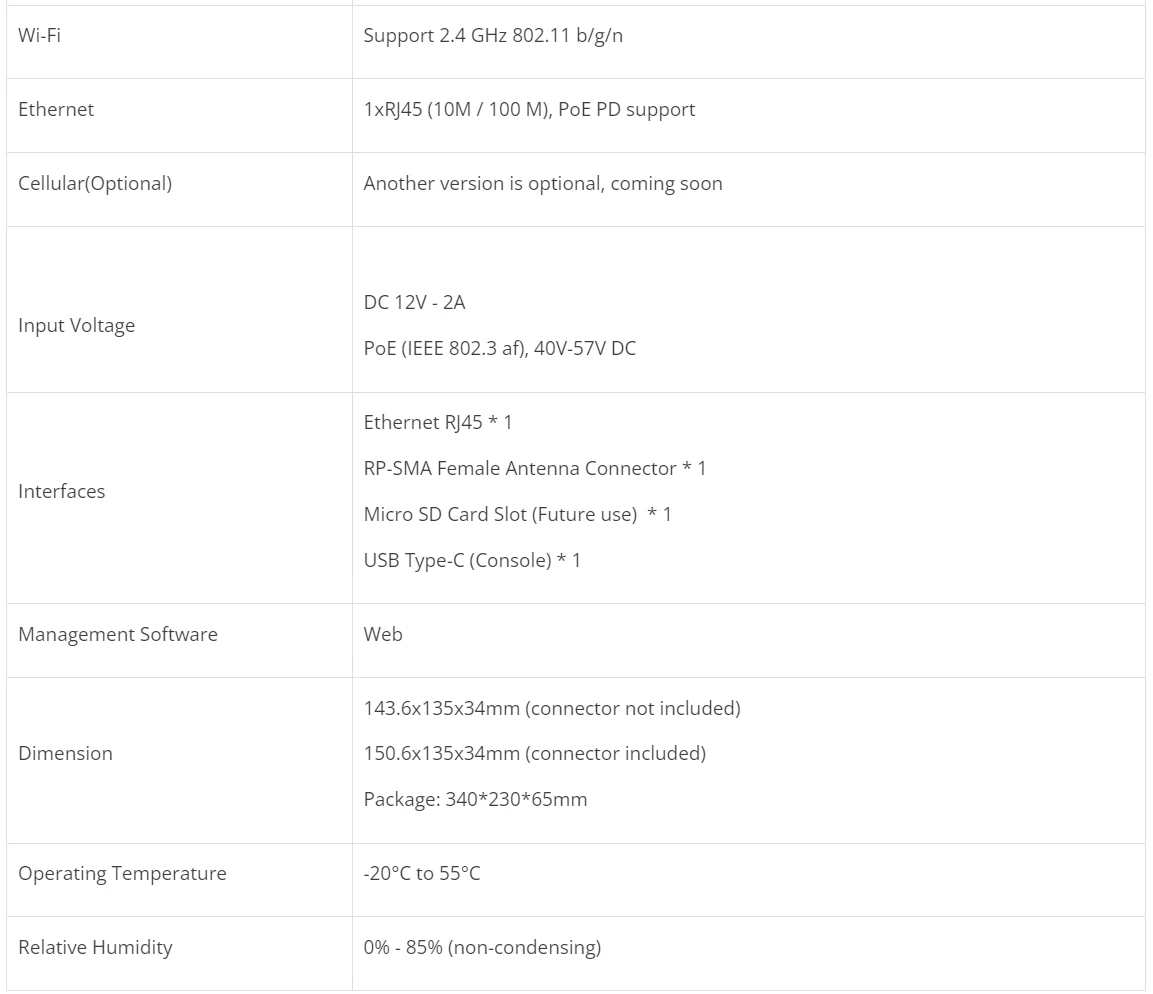This screenshot has height=994, width=1153.
Task: Click the "Web" value cell
Action: point(383,634)
